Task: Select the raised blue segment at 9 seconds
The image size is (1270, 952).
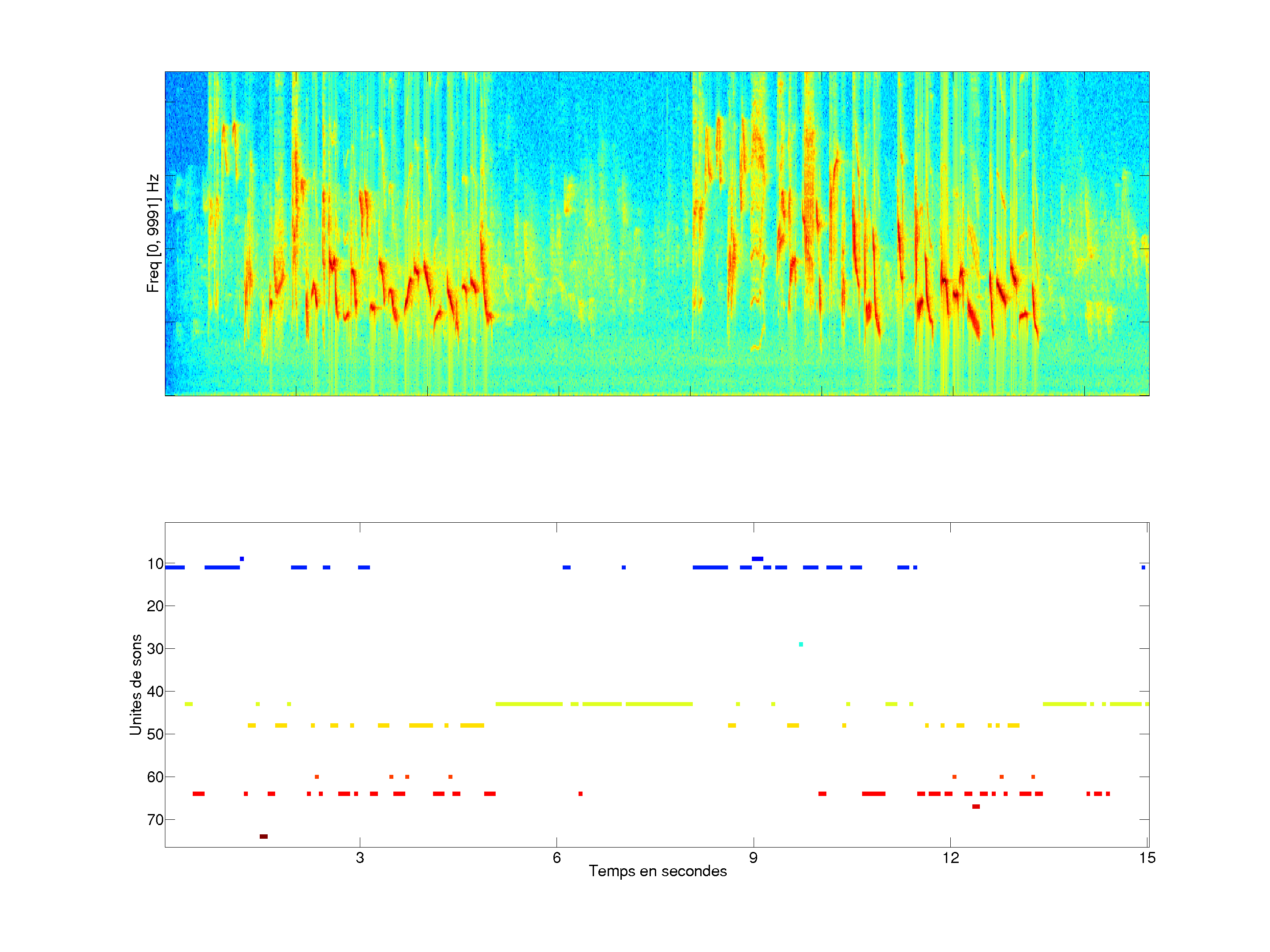Action: click(x=757, y=558)
